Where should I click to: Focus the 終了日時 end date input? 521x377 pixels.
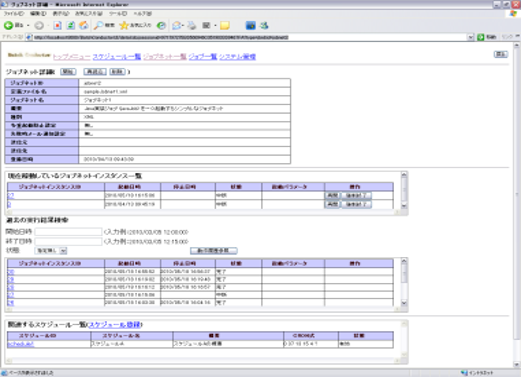[x=68, y=241]
